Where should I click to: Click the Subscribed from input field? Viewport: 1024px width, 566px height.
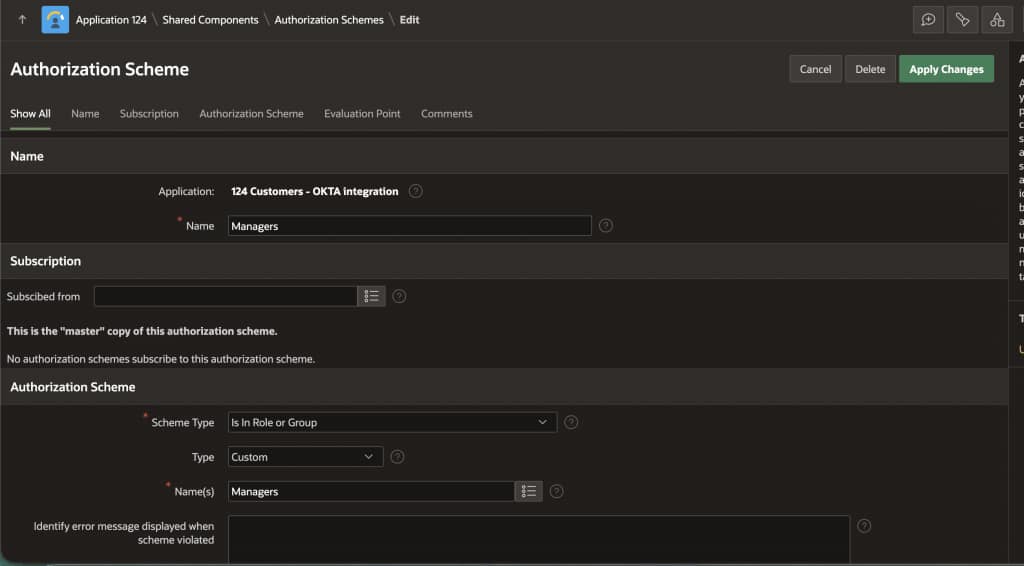tap(226, 296)
